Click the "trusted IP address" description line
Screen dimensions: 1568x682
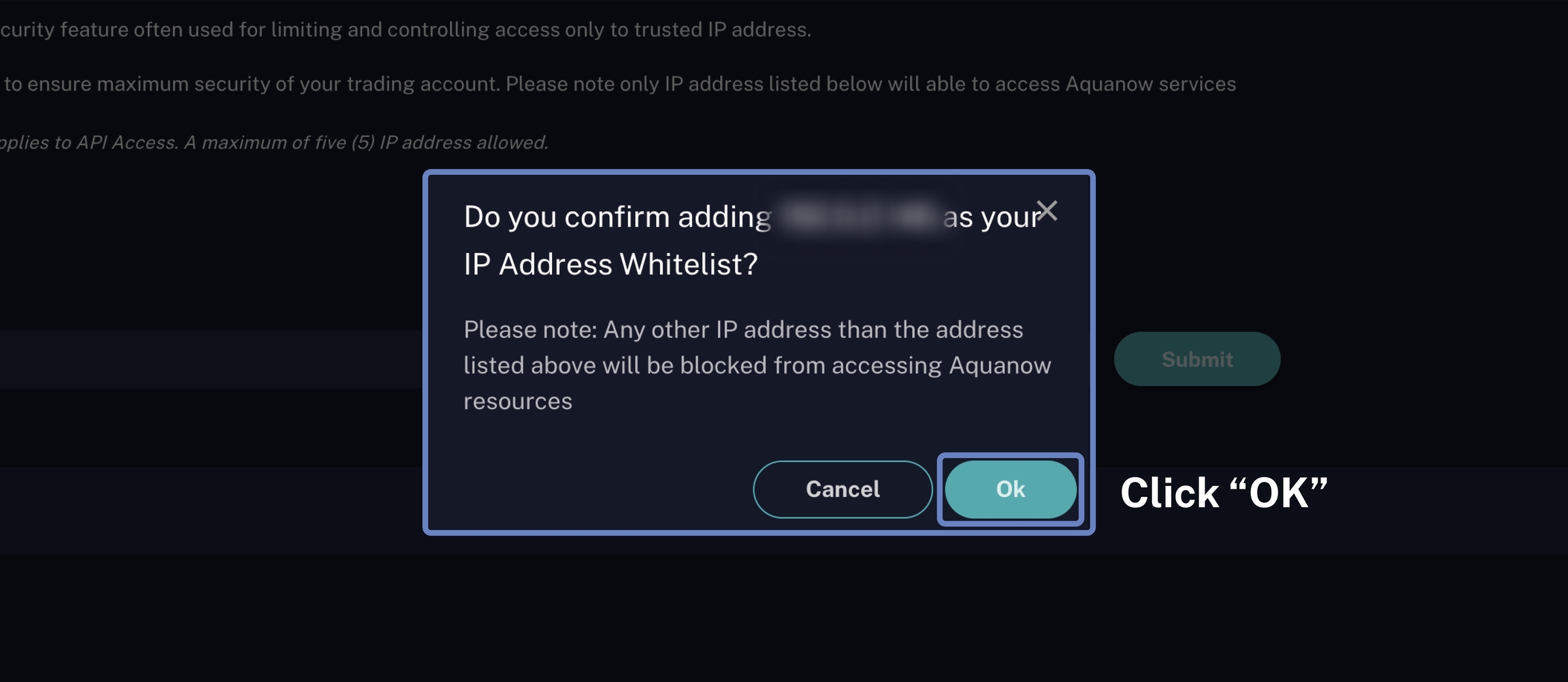(721, 30)
